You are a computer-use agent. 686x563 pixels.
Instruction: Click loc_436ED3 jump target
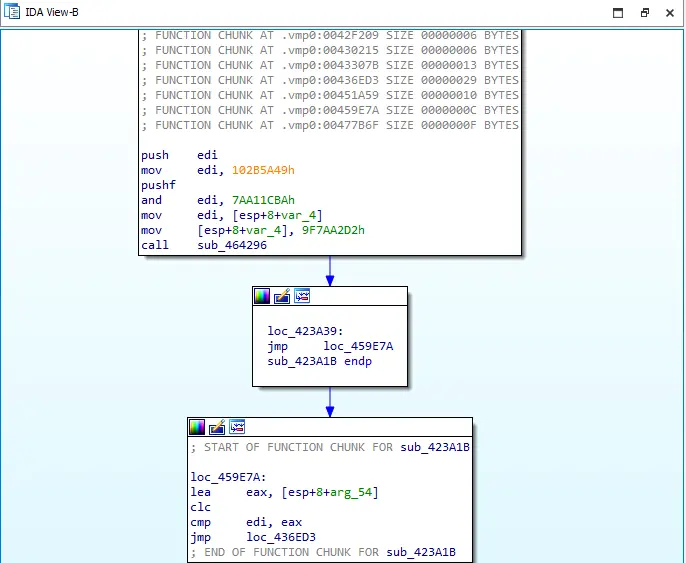tap(281, 537)
